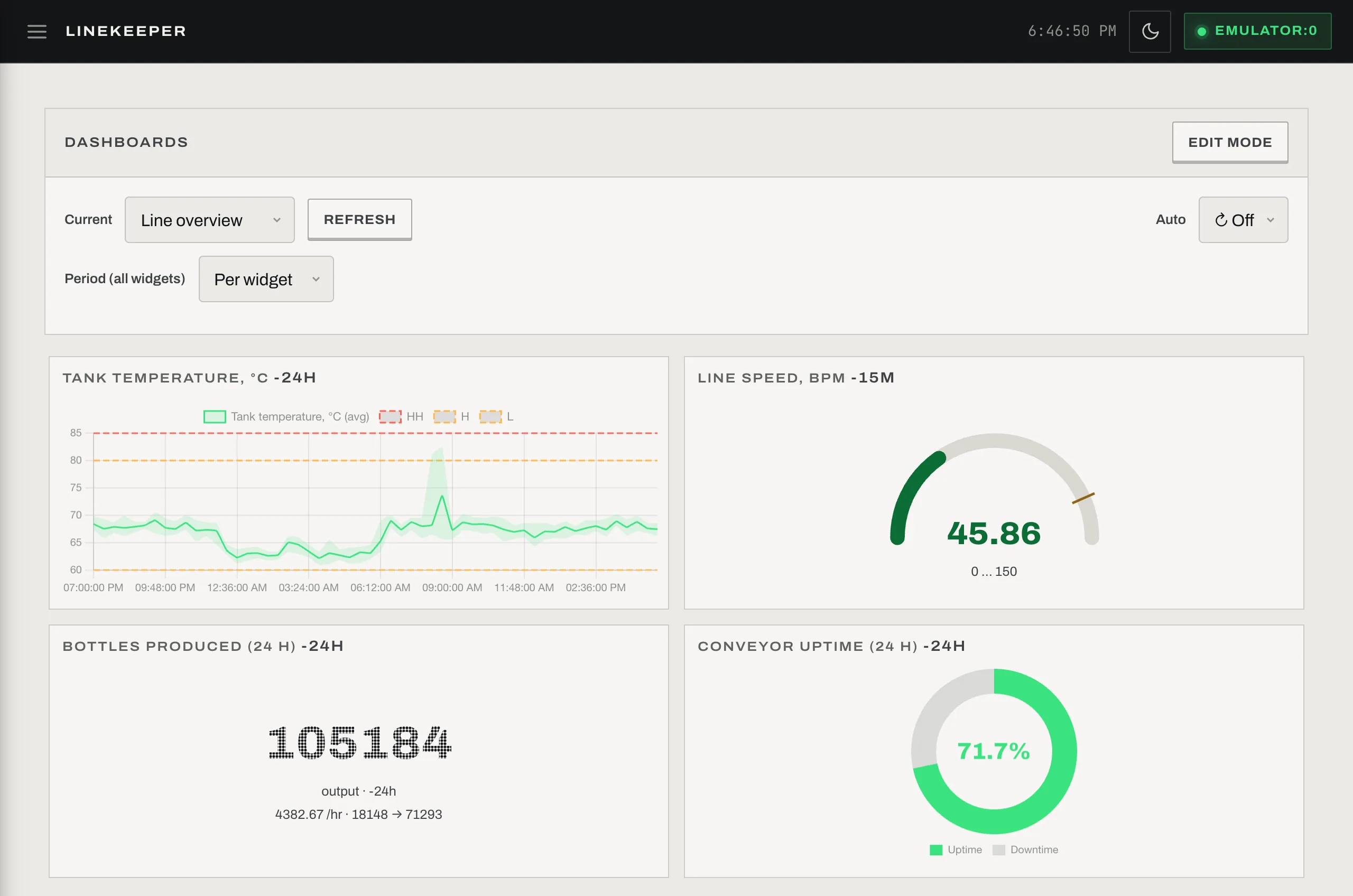Click the temperature spike peak on the chart

(x=442, y=496)
